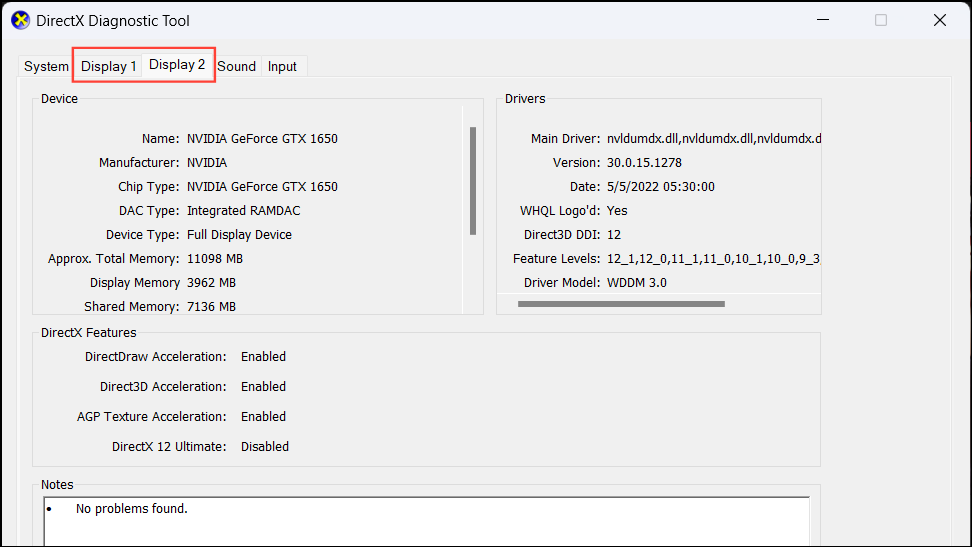Viewport: 972px width, 547px height.
Task: Click the 11098 MB total memory value
Action: pyautogui.click(x=215, y=259)
